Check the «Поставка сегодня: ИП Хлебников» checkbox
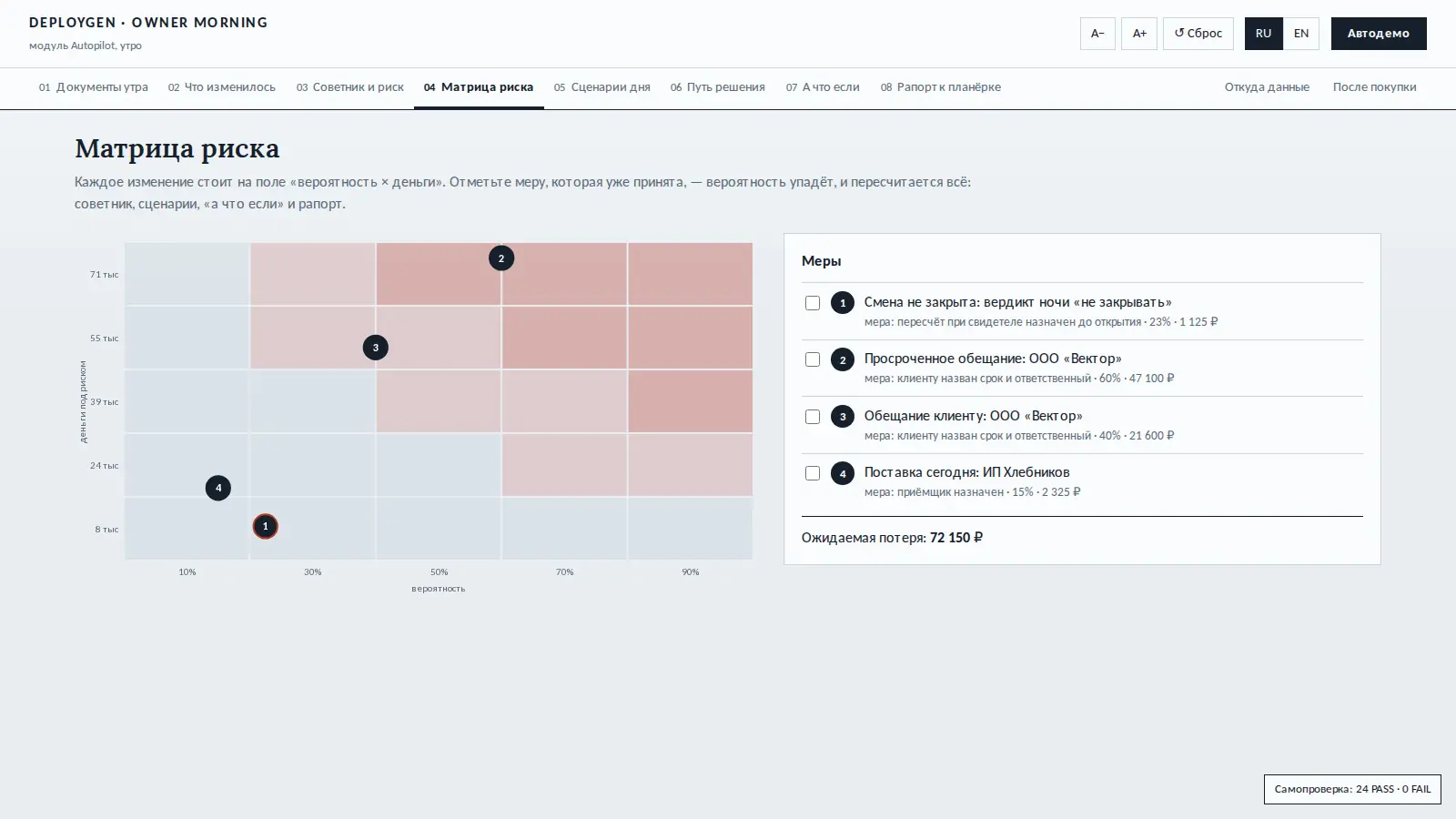Viewport: 1456px width, 819px height. tap(813, 473)
